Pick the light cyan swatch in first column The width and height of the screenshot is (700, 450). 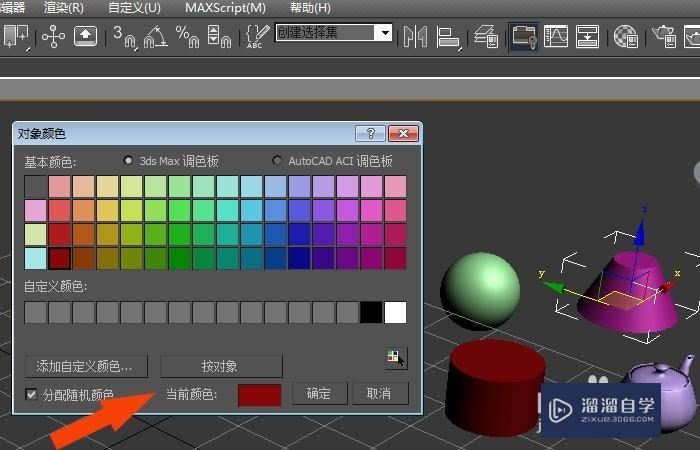tap(36, 258)
